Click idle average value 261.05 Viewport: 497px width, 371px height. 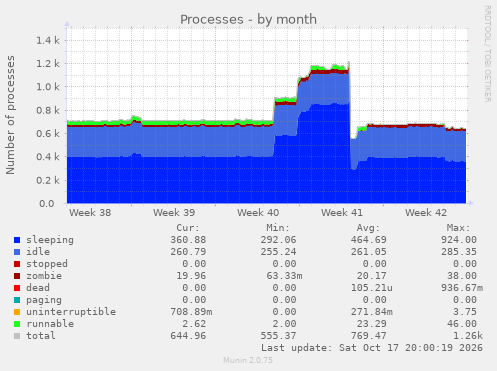(369, 252)
